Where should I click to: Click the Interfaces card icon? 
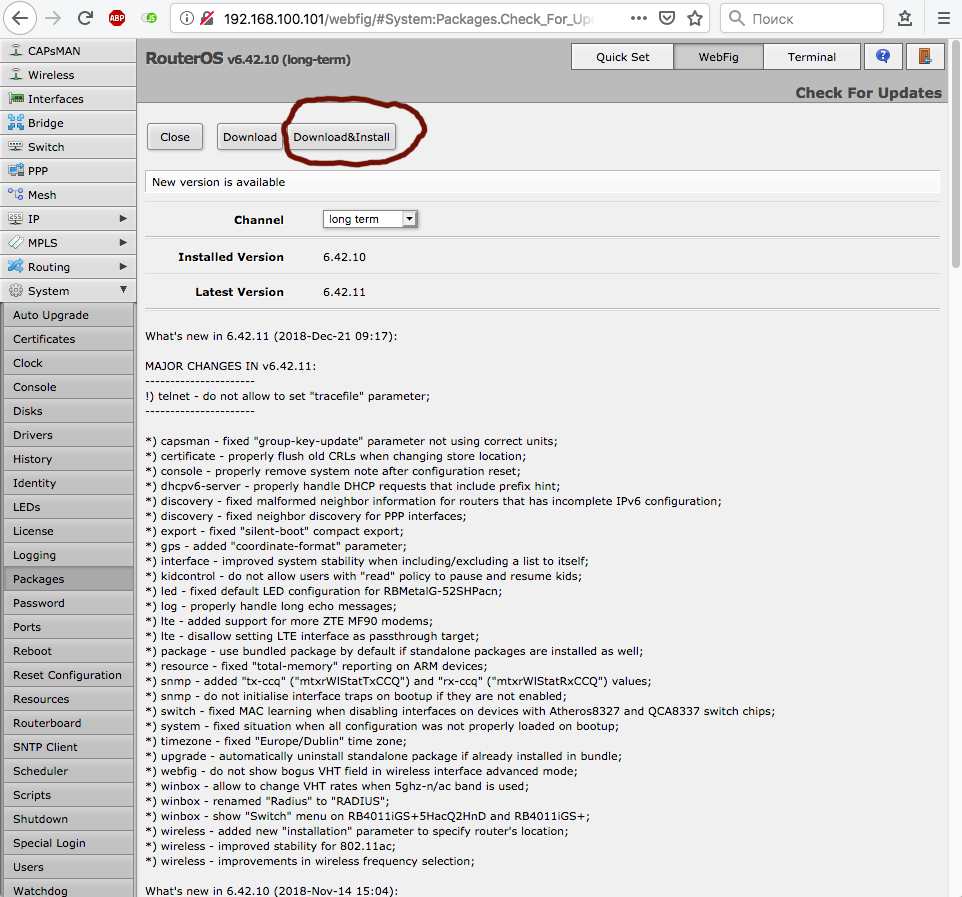(x=16, y=98)
